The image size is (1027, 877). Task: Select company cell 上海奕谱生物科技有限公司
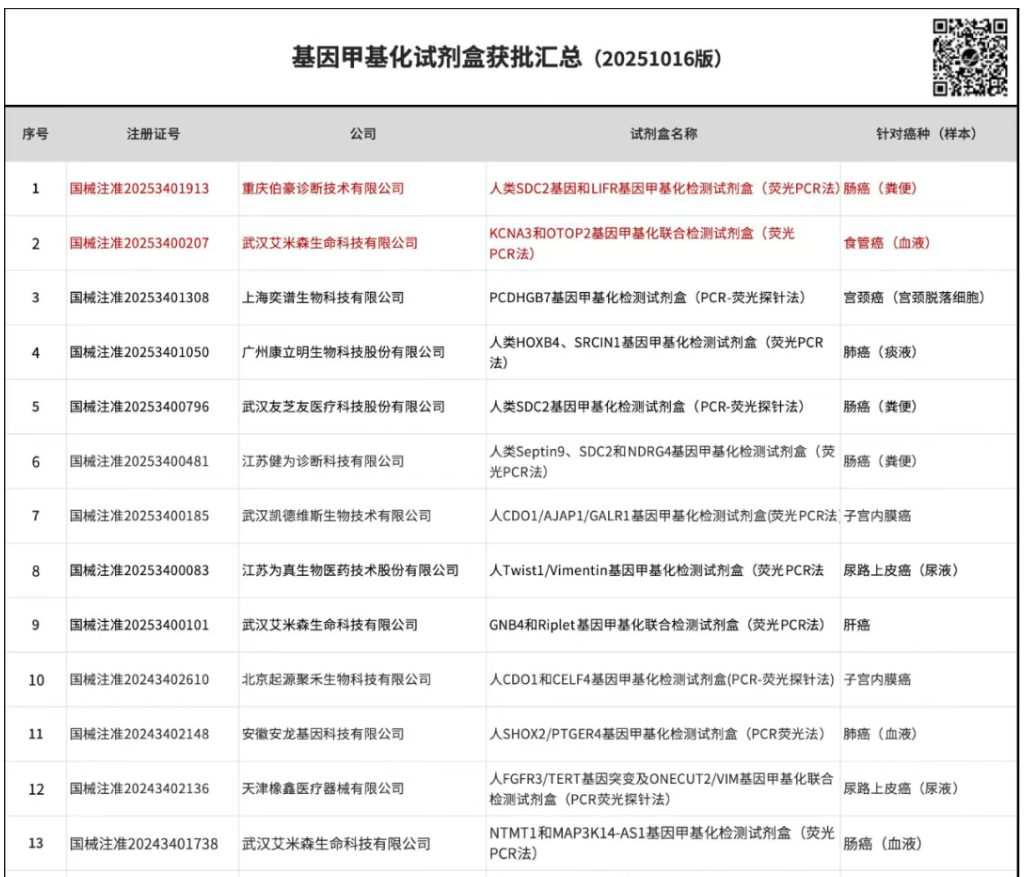click(322, 298)
